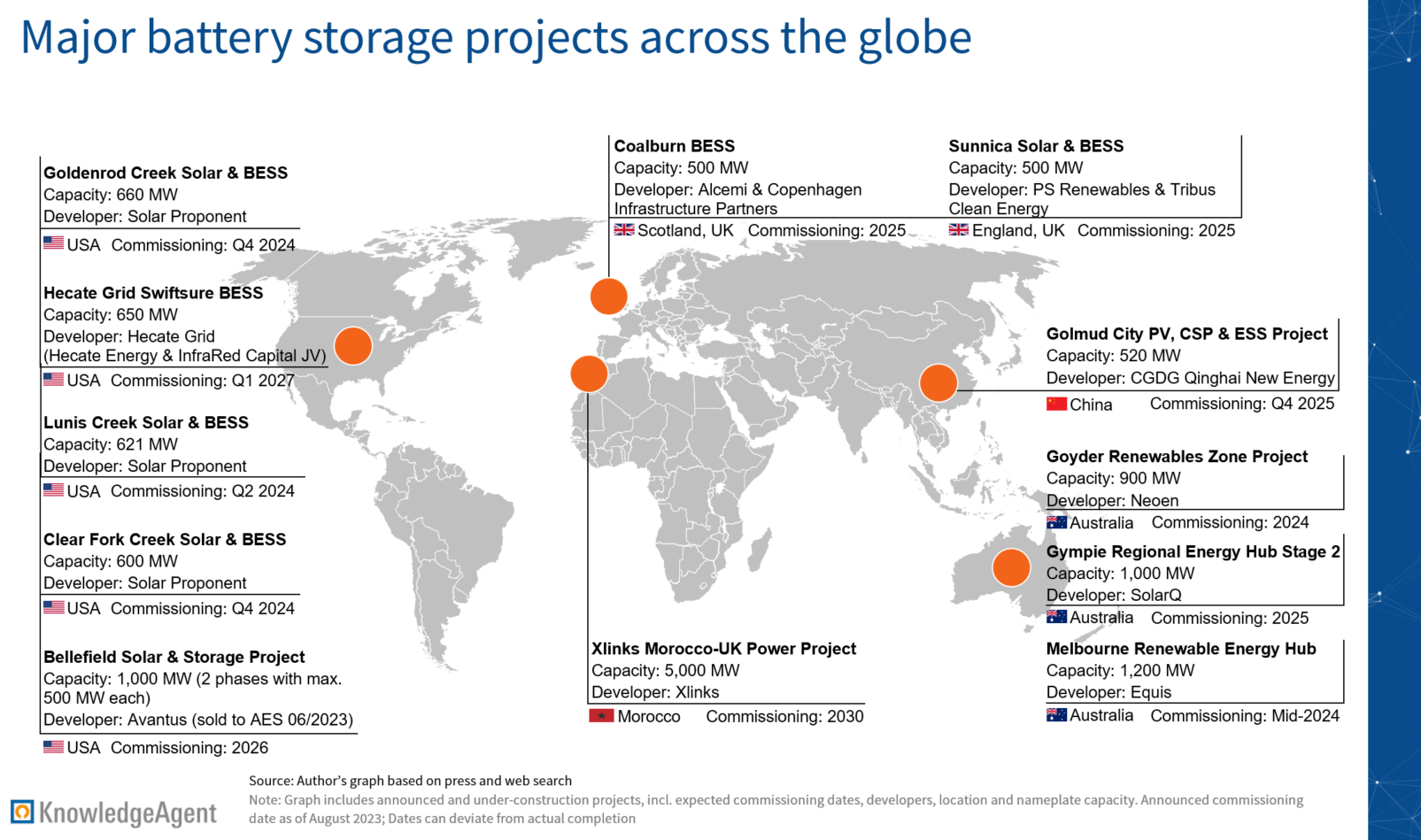Click Developer: Alcemi & Copenhagen line

(738, 189)
